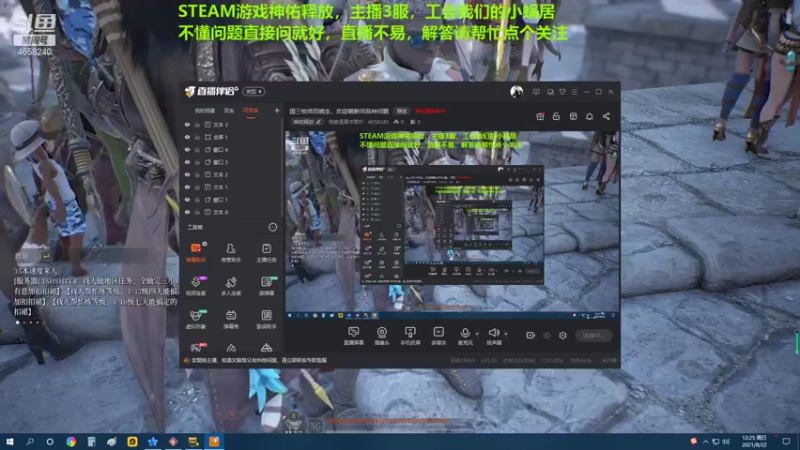
Task: Click the layer list vertical scrollbar
Action: coord(282,168)
